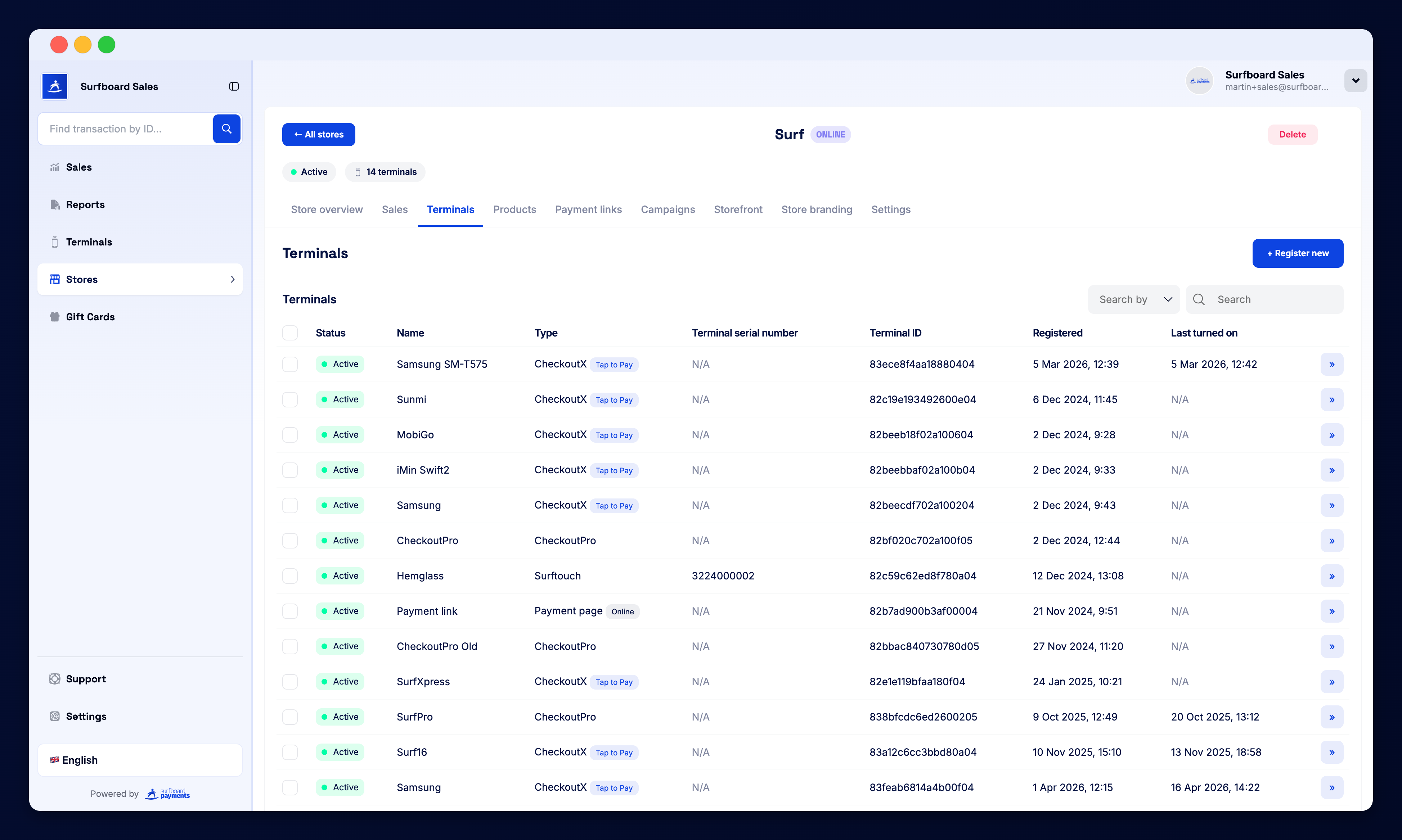This screenshot has height=840, width=1402.
Task: Open Reports from the sidebar icon
Action: [54, 204]
